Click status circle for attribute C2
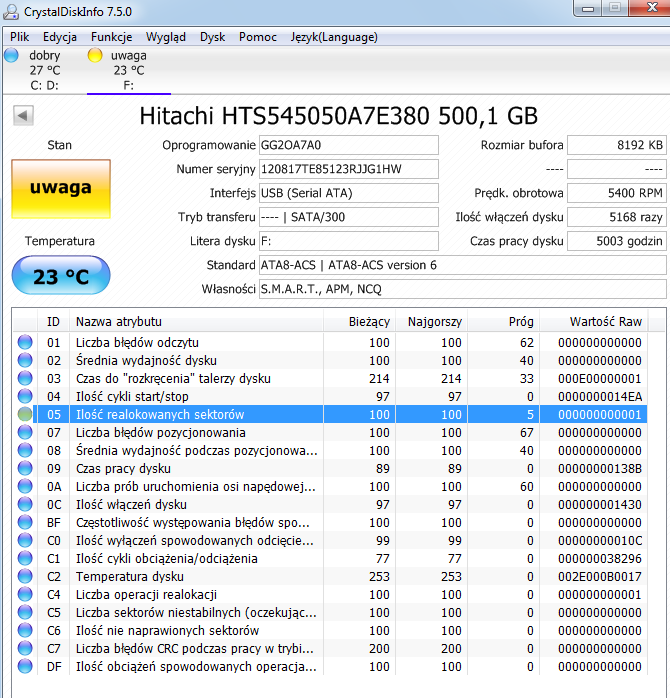Image resolution: width=670 pixels, height=698 pixels. tap(25, 576)
